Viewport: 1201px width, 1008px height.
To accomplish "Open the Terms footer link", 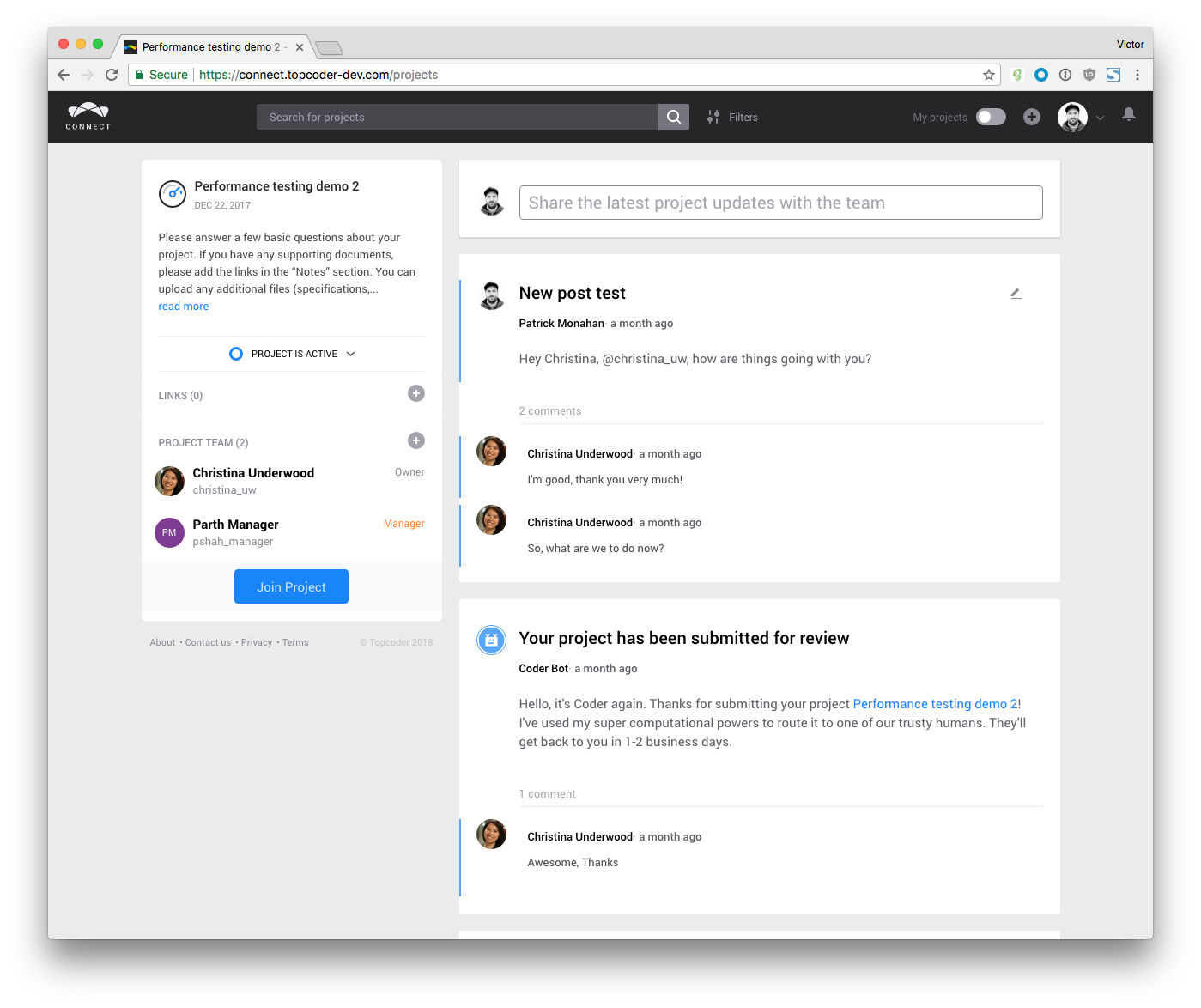I will 295,642.
